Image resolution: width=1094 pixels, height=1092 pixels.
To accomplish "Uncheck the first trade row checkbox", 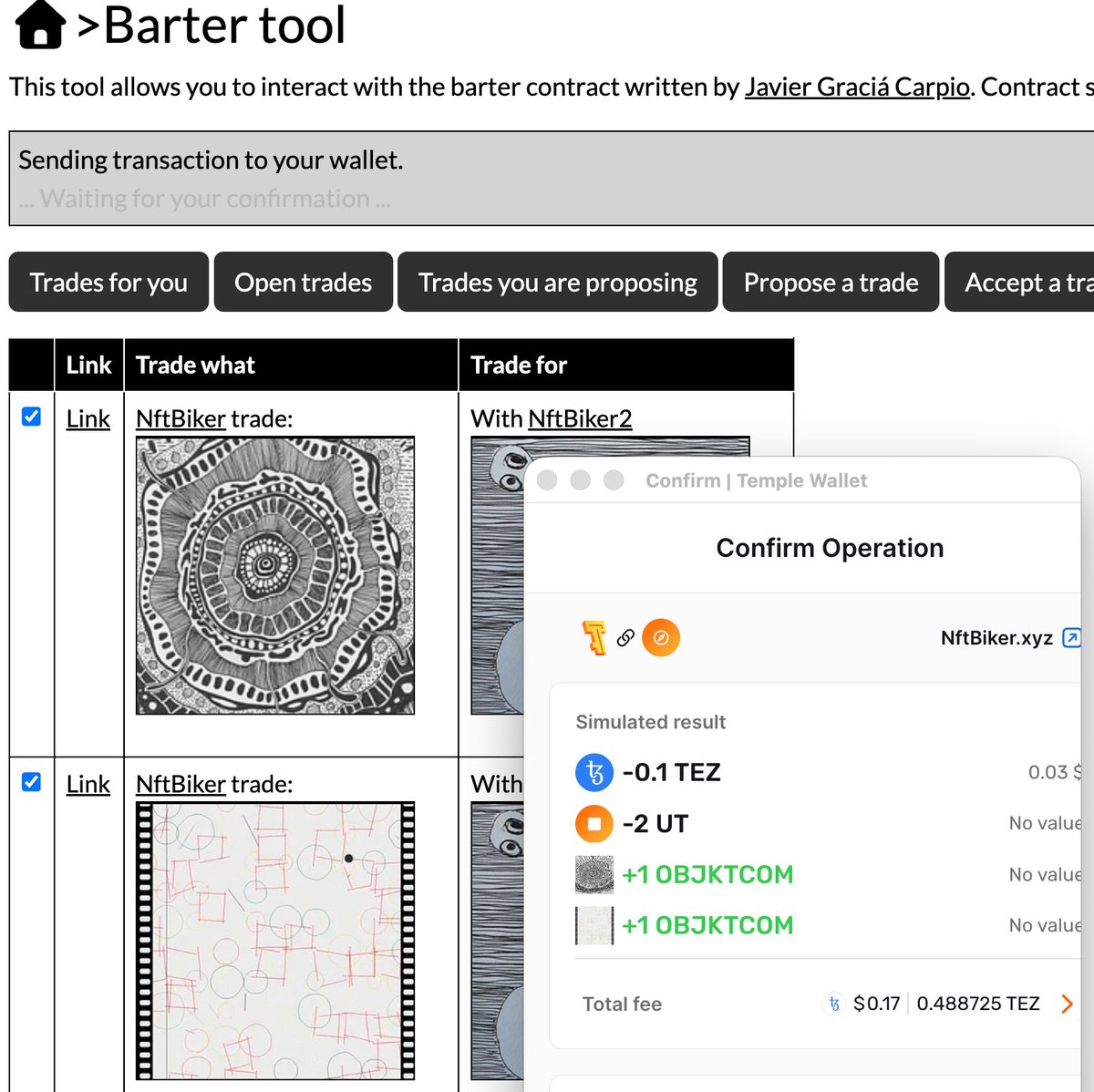I will (x=31, y=417).
